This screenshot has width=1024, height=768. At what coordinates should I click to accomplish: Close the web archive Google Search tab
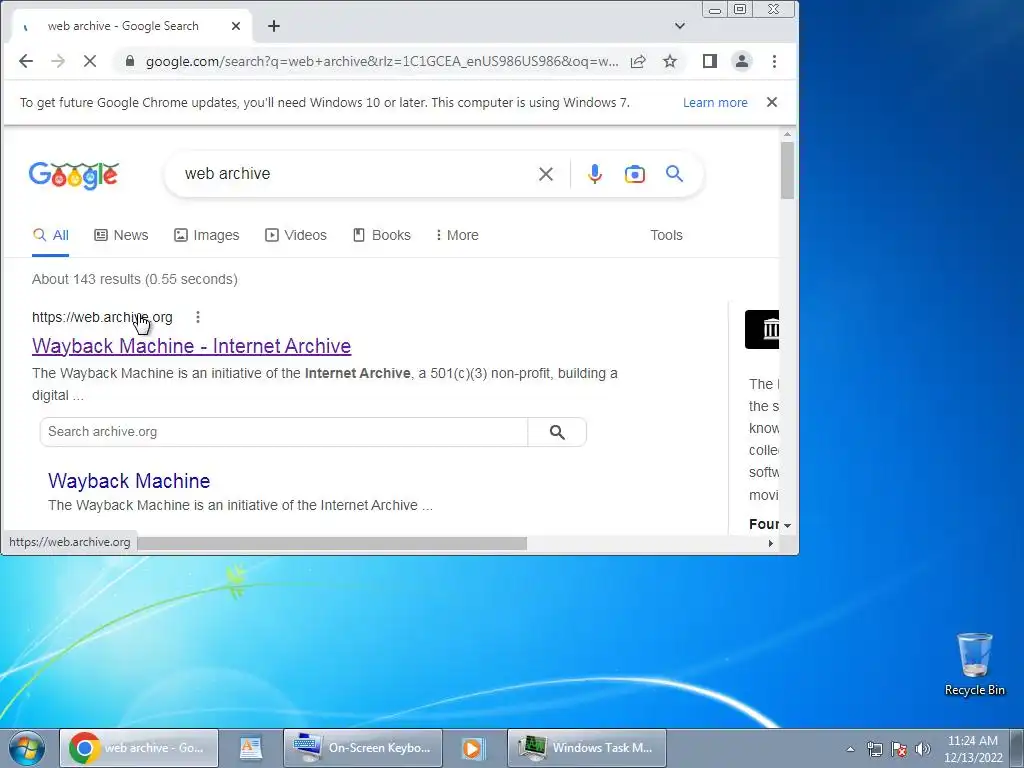236,26
